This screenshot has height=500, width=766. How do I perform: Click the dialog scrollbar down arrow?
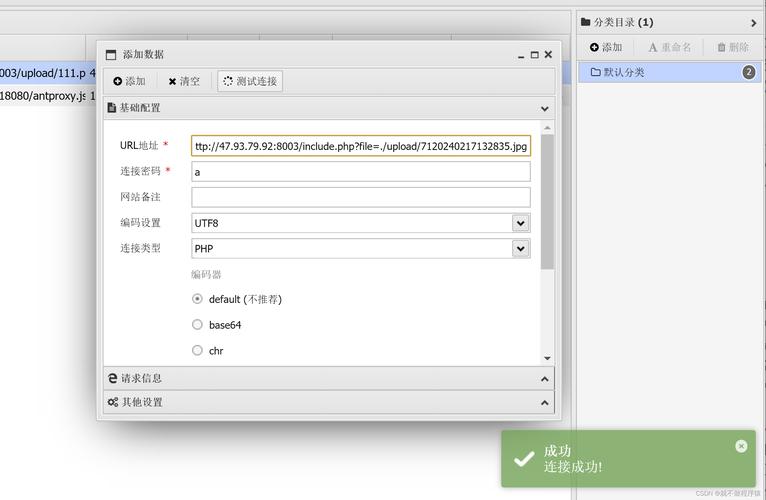coord(547,358)
